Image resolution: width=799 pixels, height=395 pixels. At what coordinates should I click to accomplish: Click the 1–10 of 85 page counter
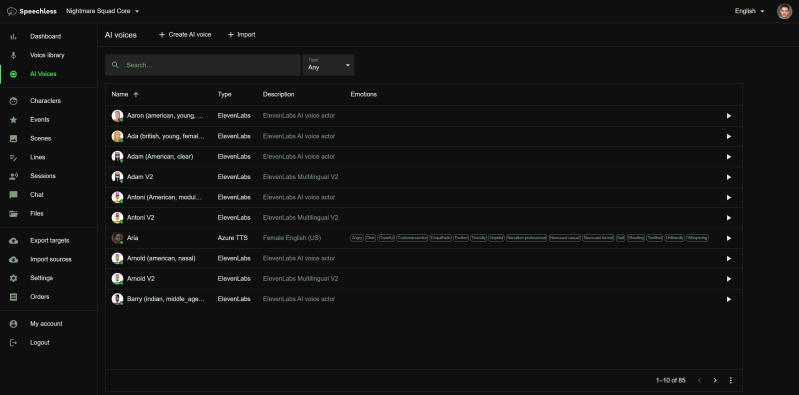[671, 380]
